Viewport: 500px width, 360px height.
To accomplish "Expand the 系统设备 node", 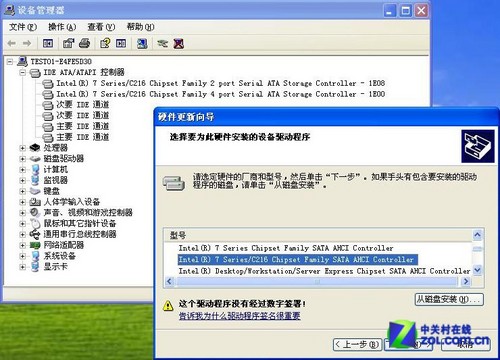I will (x=23, y=256).
